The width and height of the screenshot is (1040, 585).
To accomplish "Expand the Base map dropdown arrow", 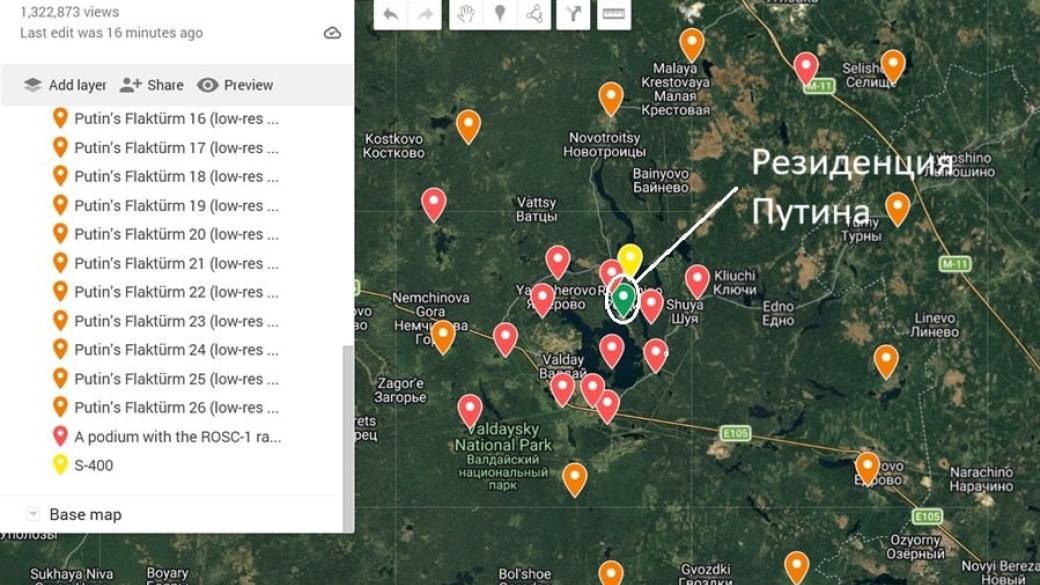I will (x=33, y=514).
